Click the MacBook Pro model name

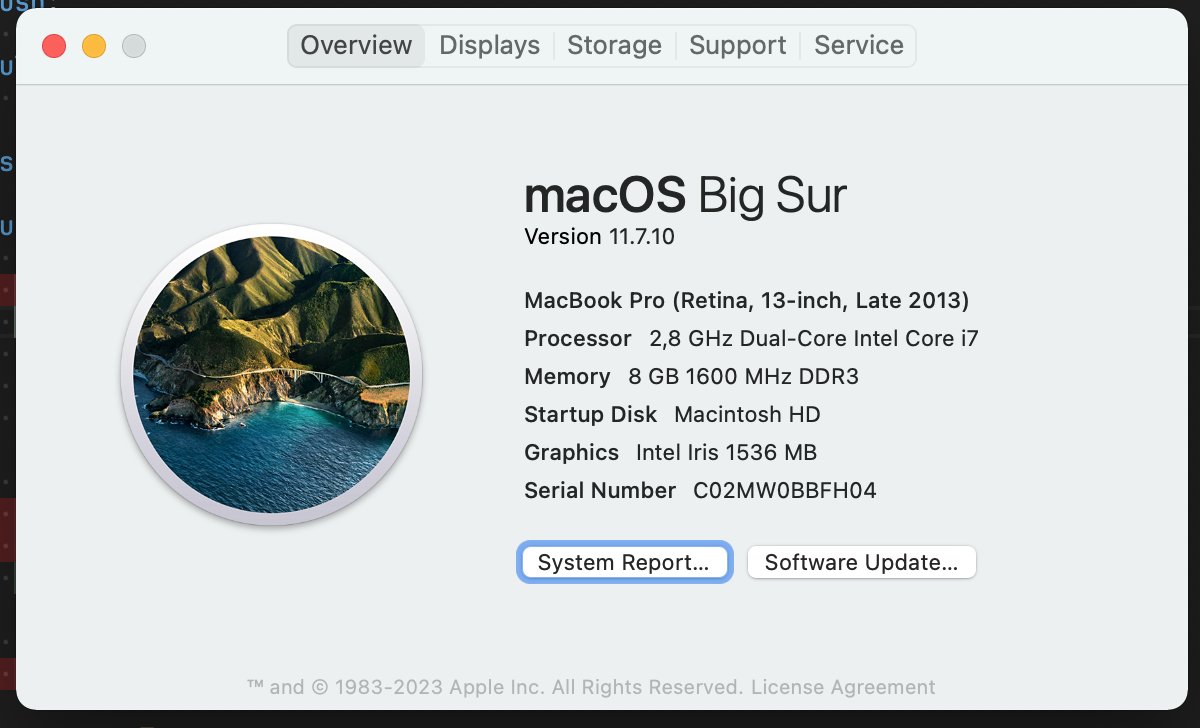[746, 300]
